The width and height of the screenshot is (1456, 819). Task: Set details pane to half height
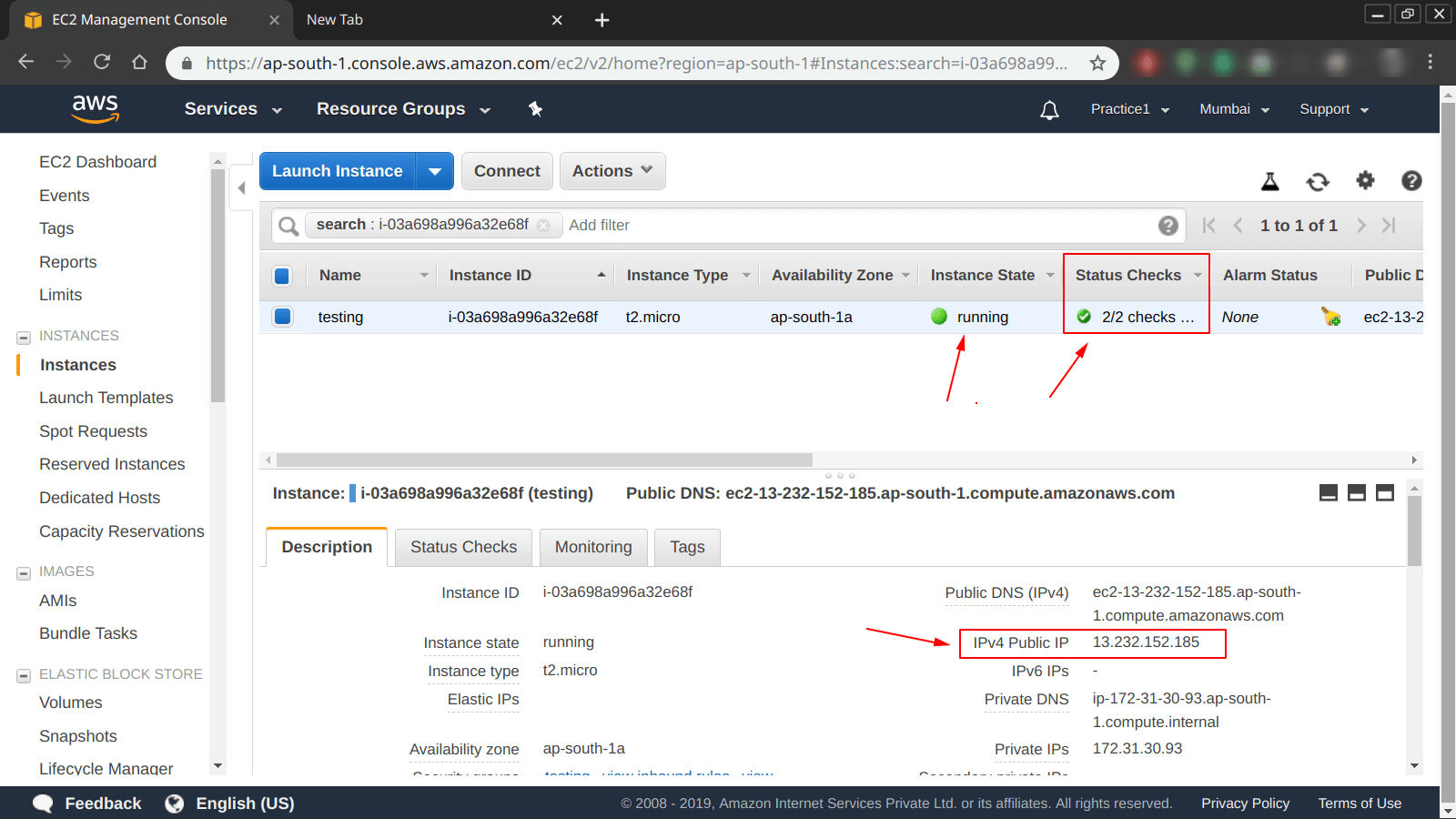pos(1357,493)
